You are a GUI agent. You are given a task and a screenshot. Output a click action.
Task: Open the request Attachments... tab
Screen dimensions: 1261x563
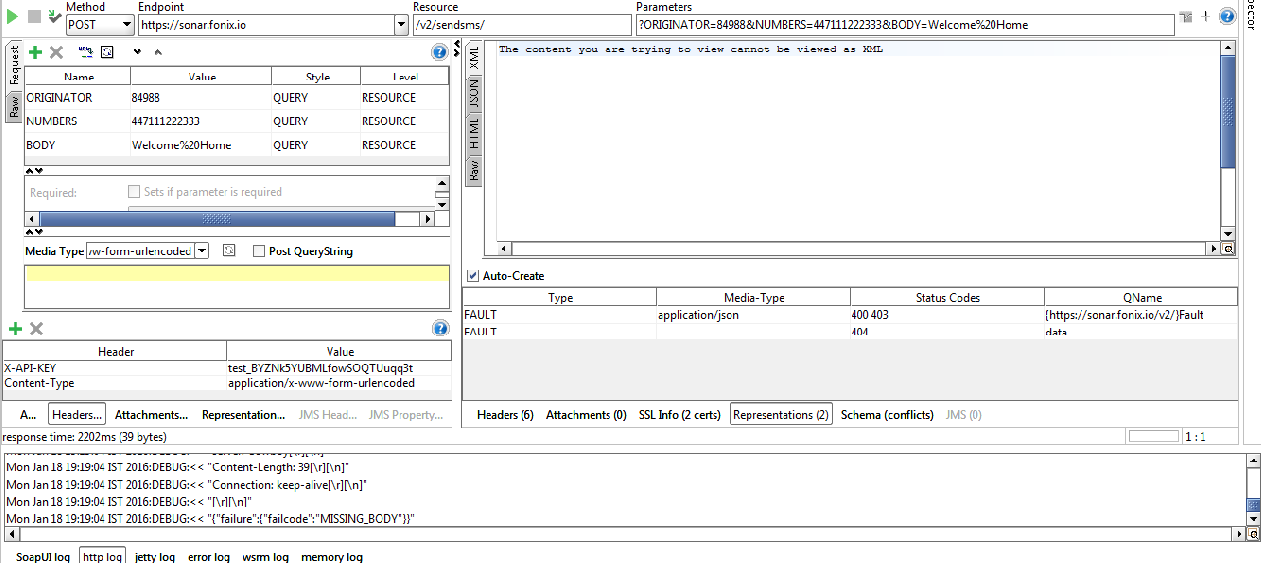152,415
